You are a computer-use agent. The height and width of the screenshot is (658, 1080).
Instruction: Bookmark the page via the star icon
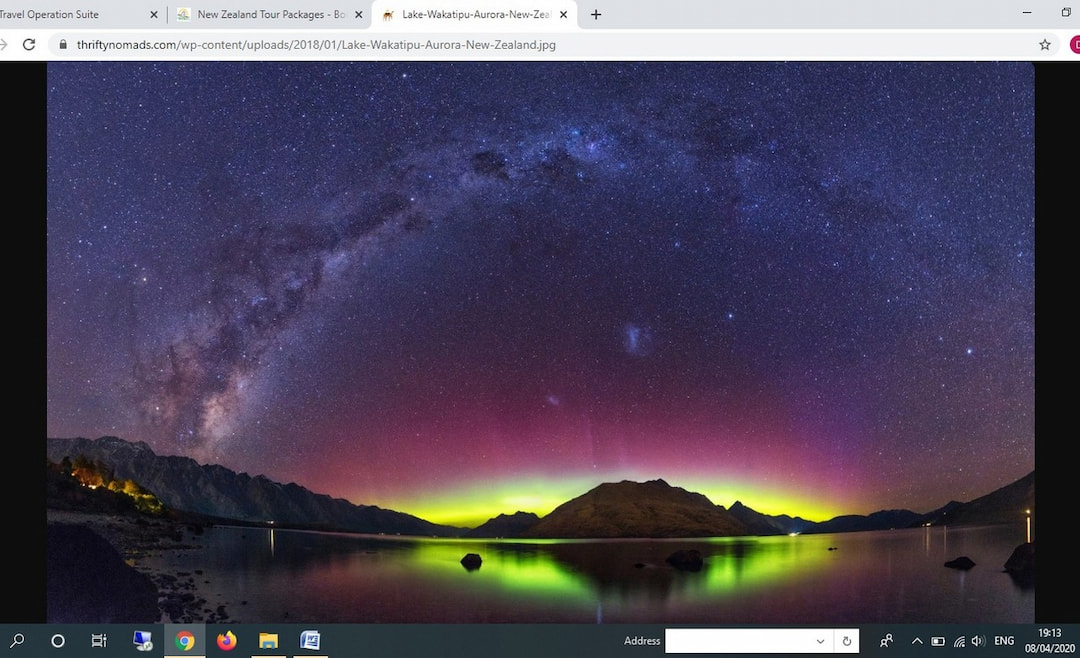point(1044,45)
